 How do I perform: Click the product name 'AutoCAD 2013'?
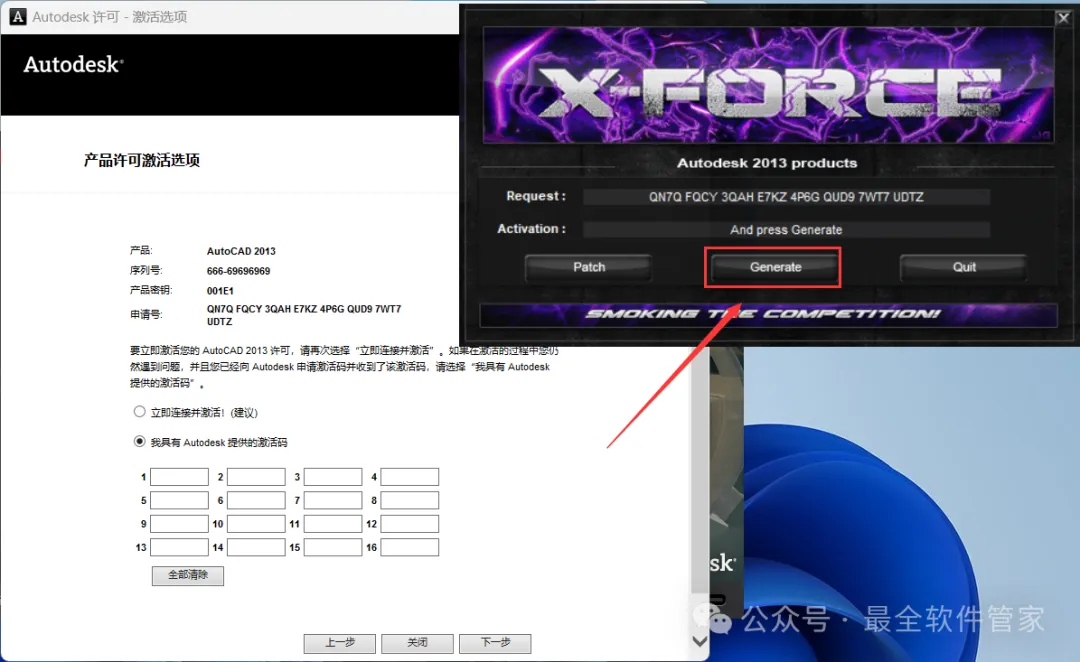241,251
